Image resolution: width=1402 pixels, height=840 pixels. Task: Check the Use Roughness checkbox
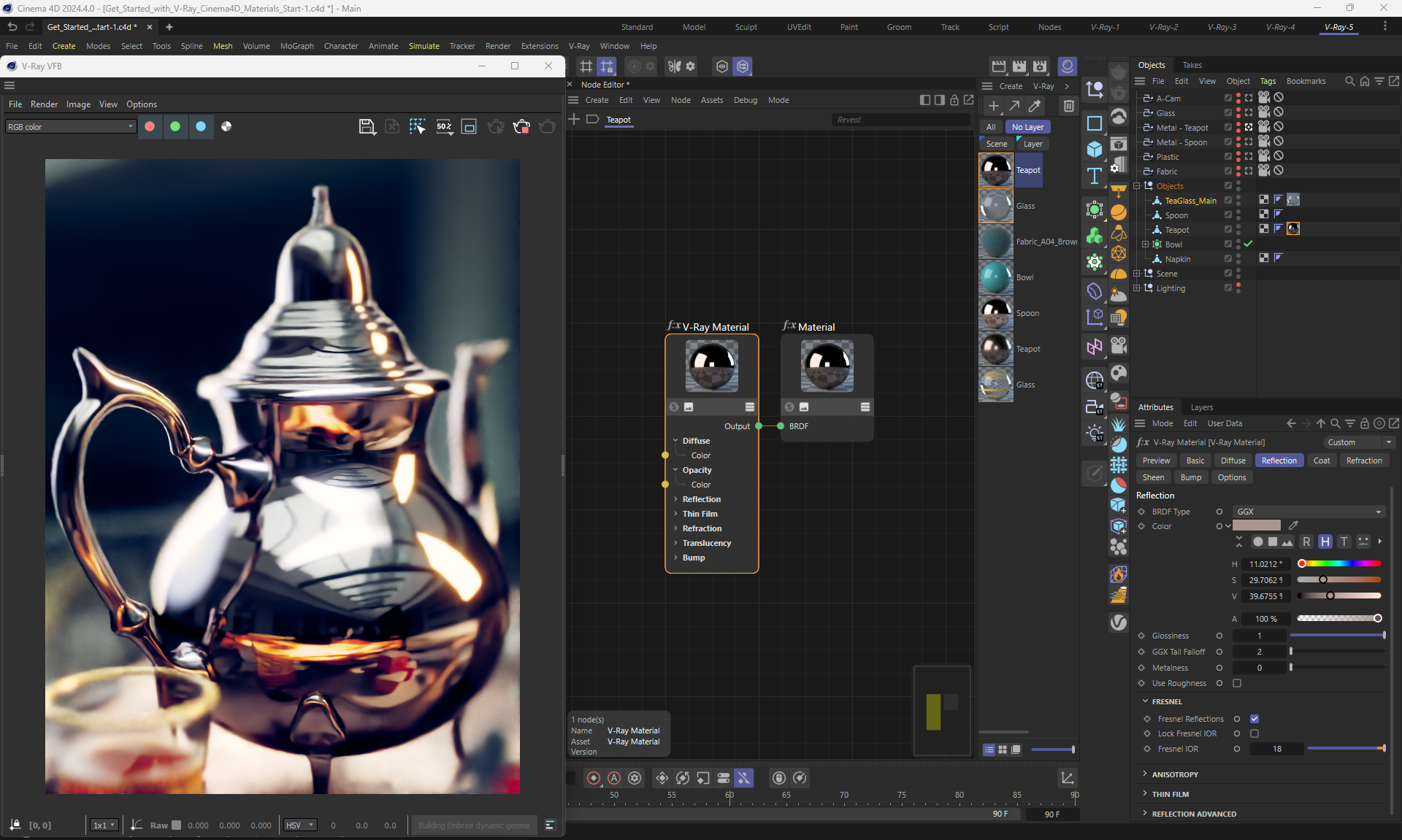click(1237, 683)
